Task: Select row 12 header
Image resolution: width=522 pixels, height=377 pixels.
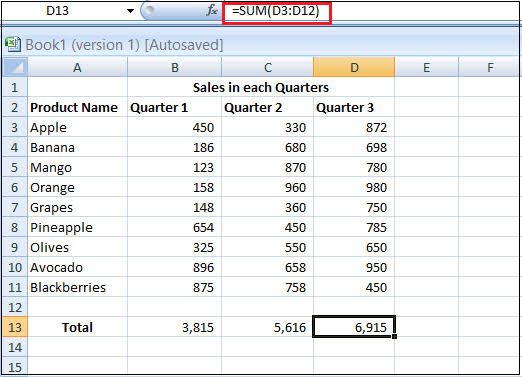Action: click(15, 307)
